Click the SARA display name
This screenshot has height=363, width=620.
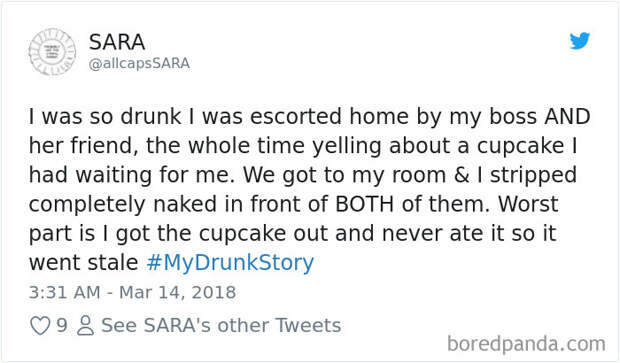click(117, 42)
